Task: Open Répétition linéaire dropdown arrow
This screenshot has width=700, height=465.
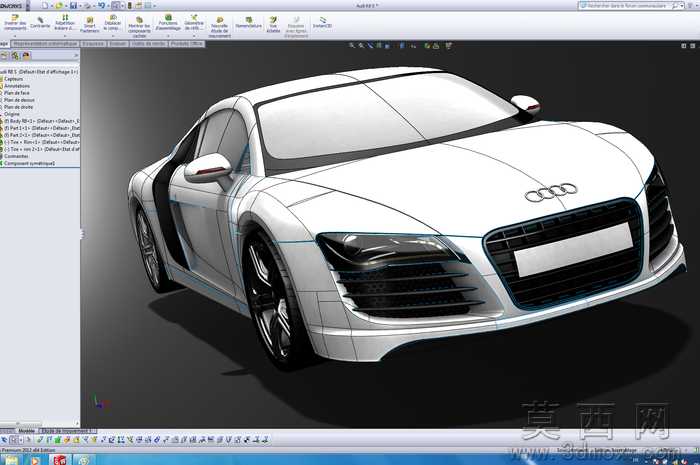Action: [65, 36]
